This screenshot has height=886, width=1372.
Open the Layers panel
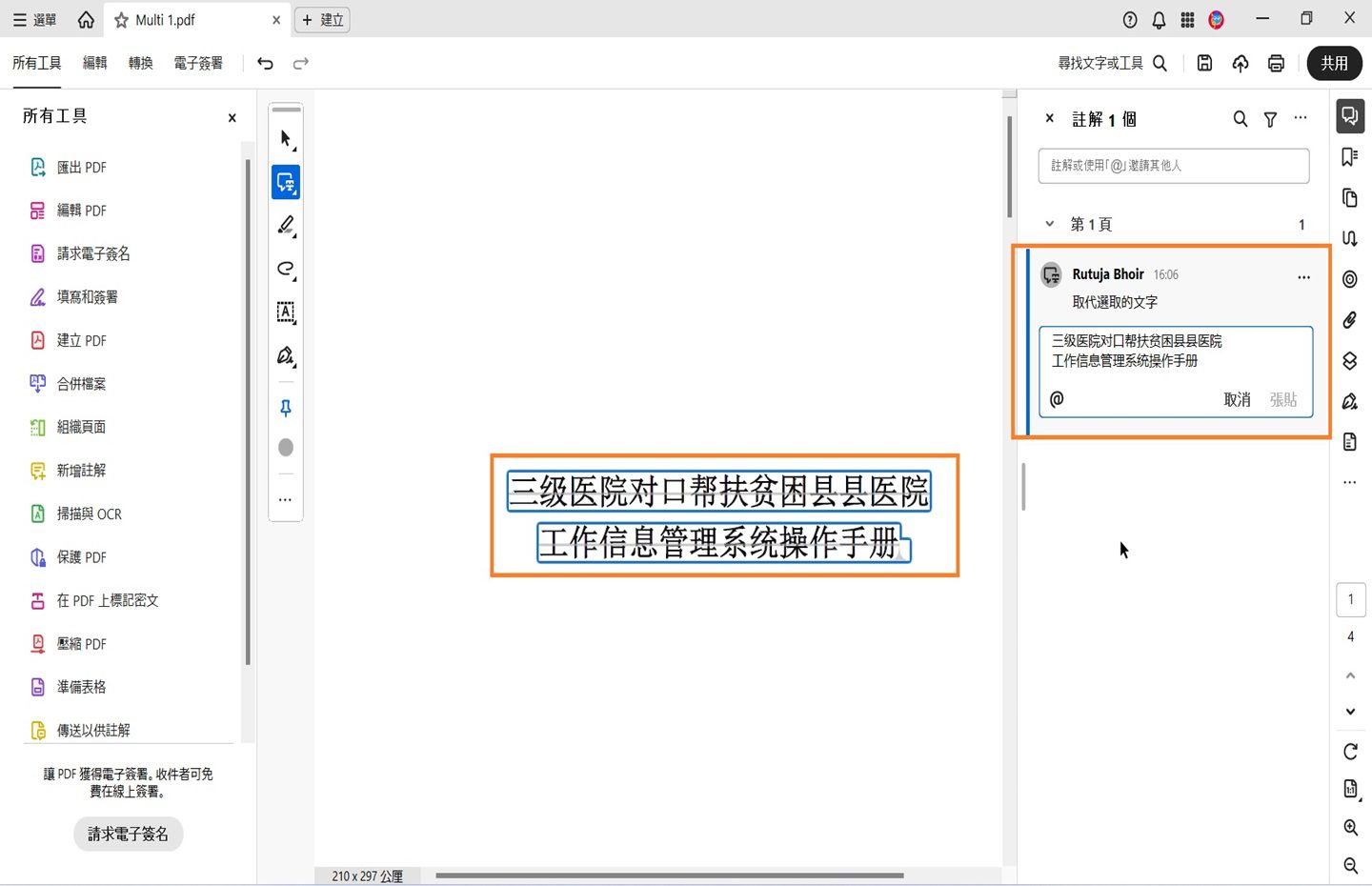tap(1349, 360)
